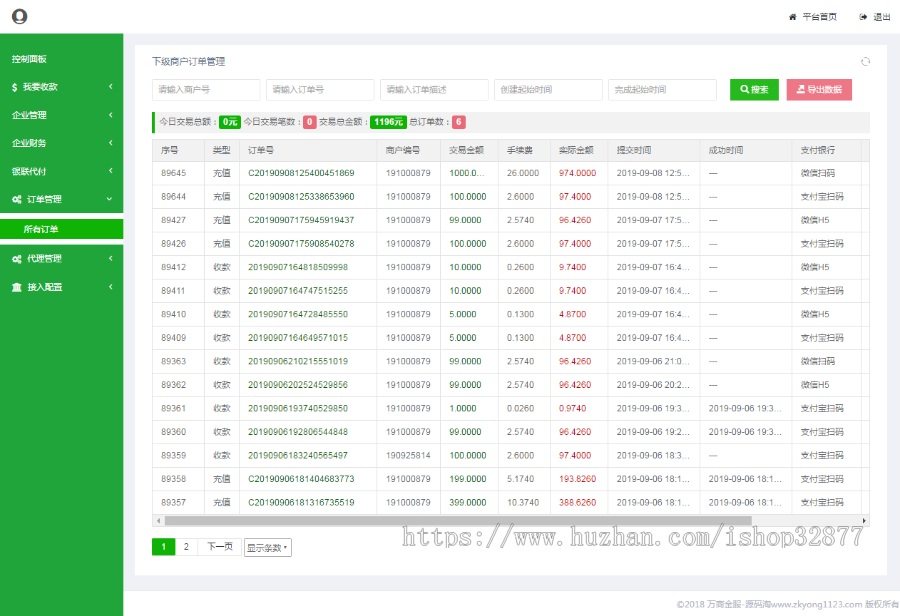Focus the 请输入订单描述 input field
900x616 pixels.
pos(434,90)
